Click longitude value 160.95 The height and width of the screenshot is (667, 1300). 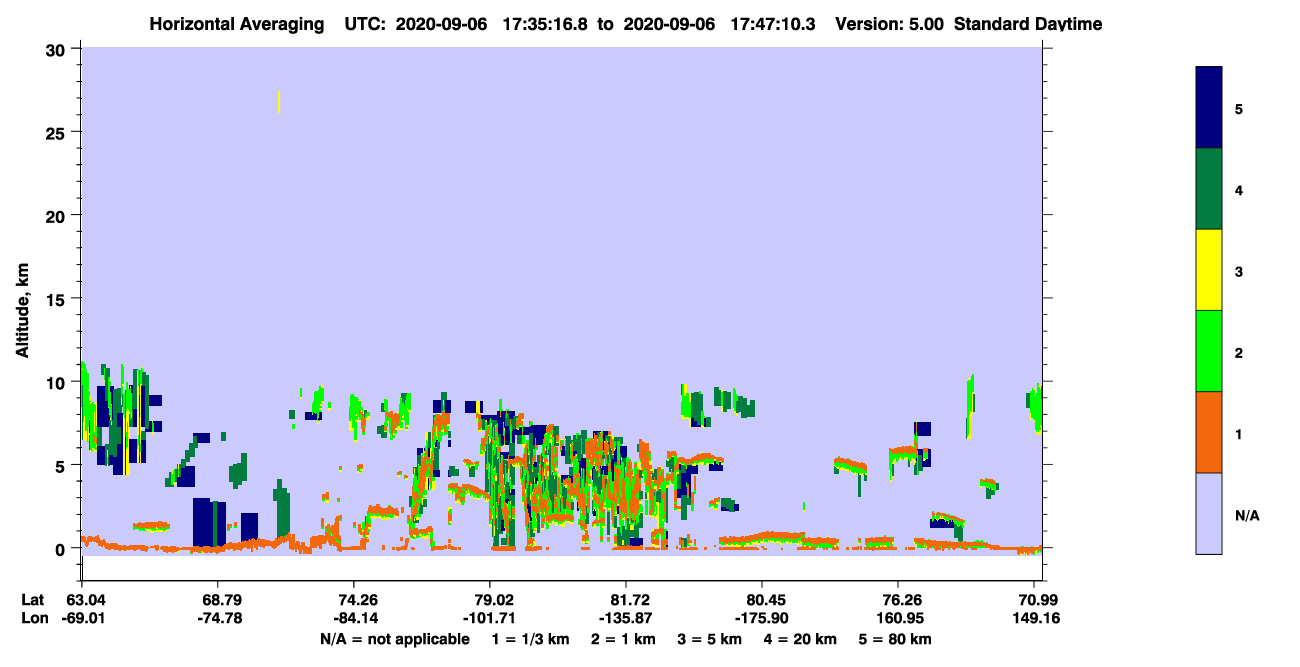tap(898, 618)
